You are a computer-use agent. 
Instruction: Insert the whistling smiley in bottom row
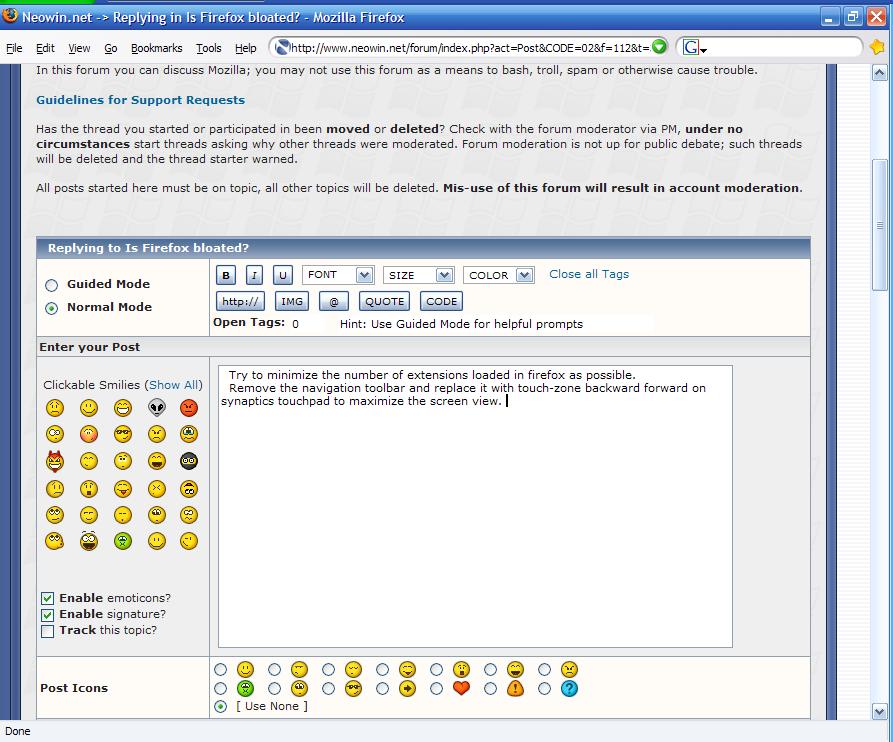click(x=55, y=541)
